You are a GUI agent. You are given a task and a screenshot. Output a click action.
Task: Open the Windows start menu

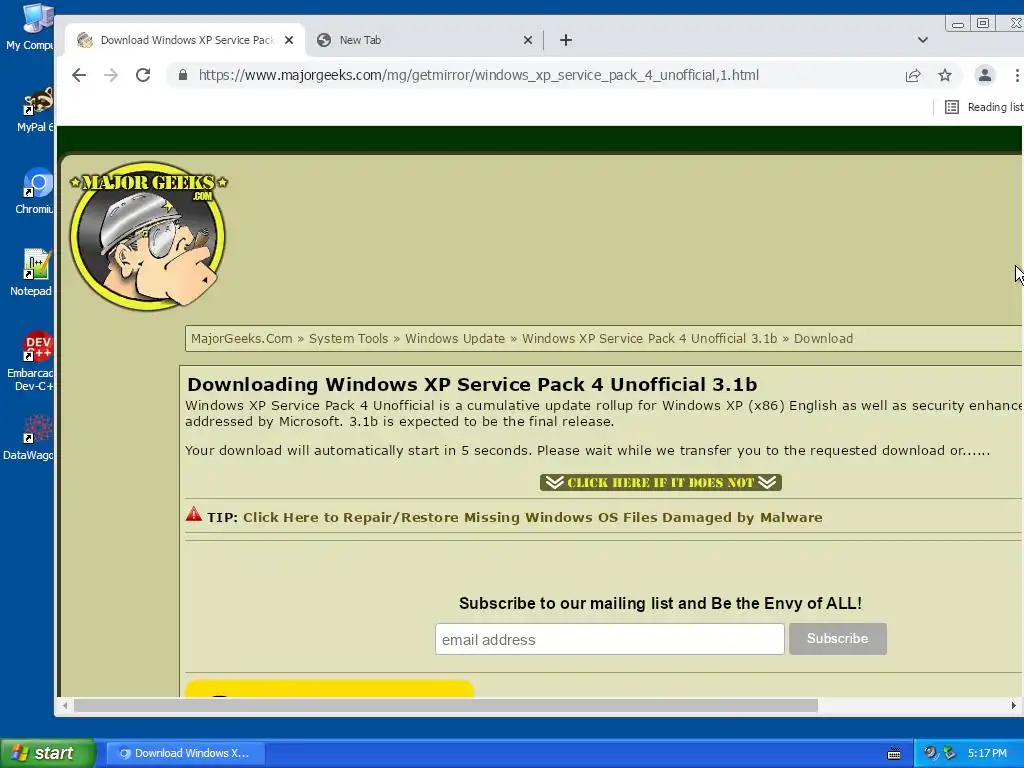48,753
